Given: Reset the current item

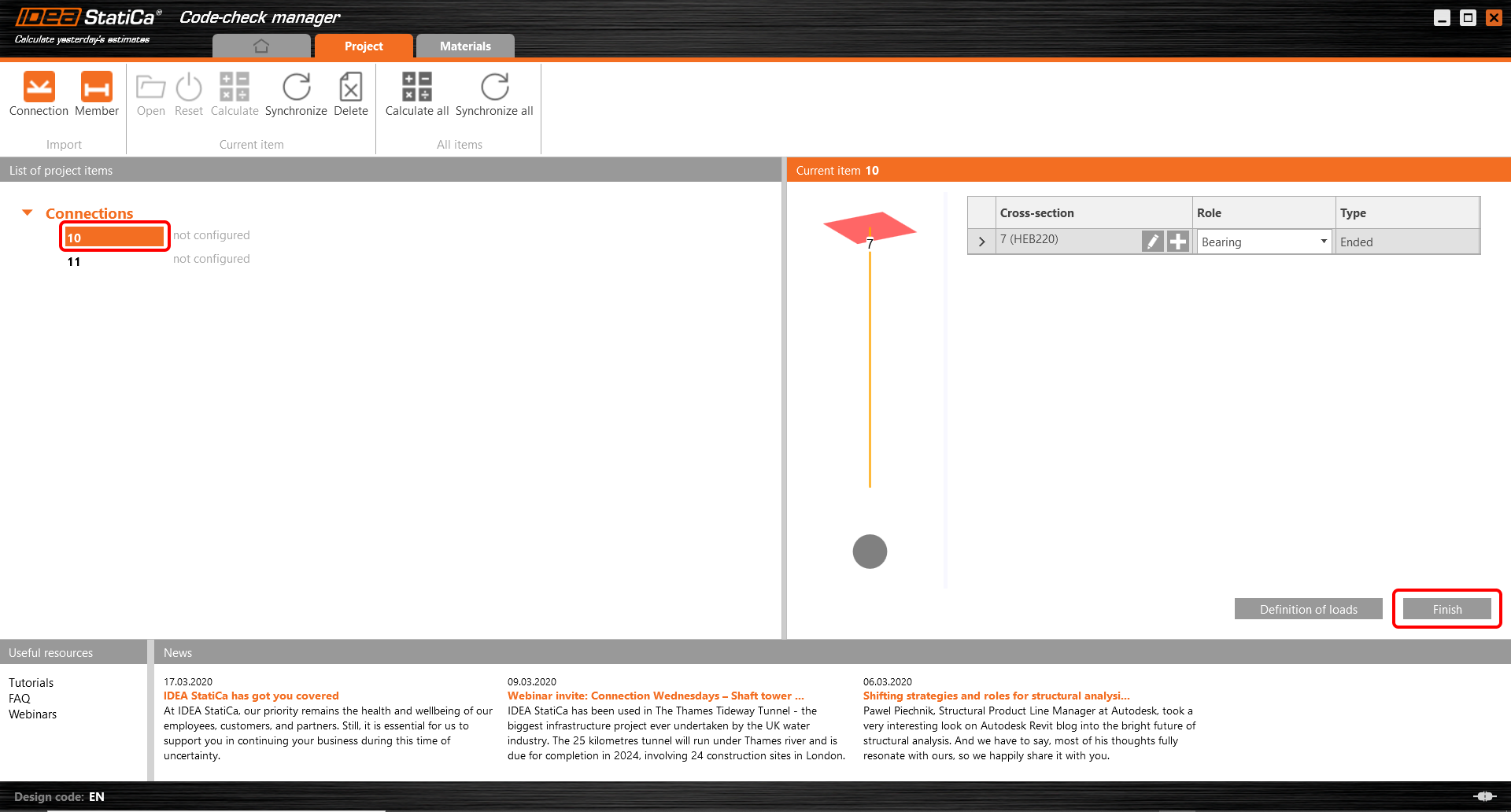Looking at the screenshot, I should (189, 94).
